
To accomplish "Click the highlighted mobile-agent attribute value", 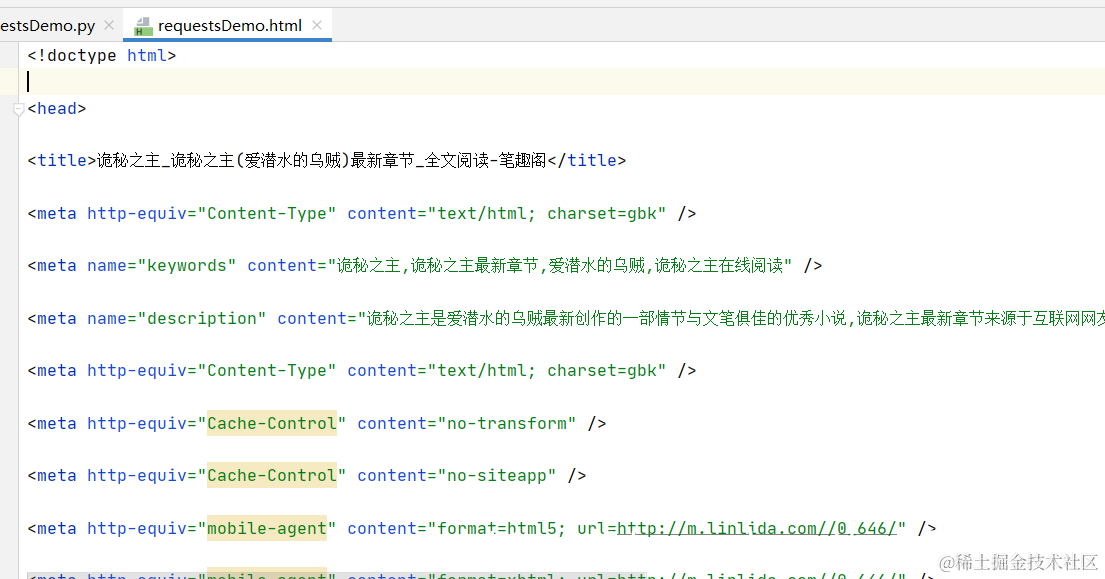I will 267,528.
